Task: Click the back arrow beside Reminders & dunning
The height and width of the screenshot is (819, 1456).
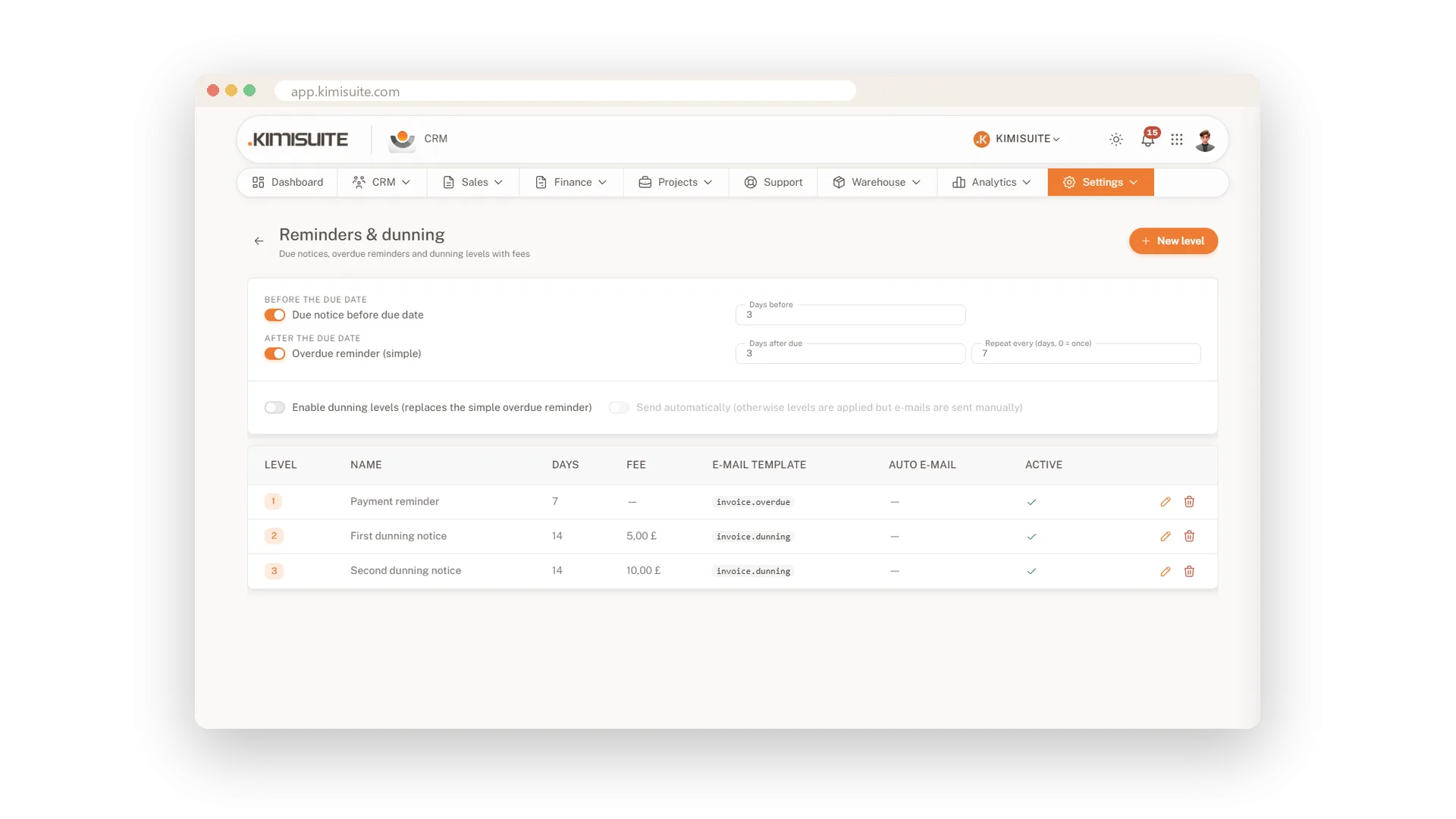Action: tap(259, 241)
